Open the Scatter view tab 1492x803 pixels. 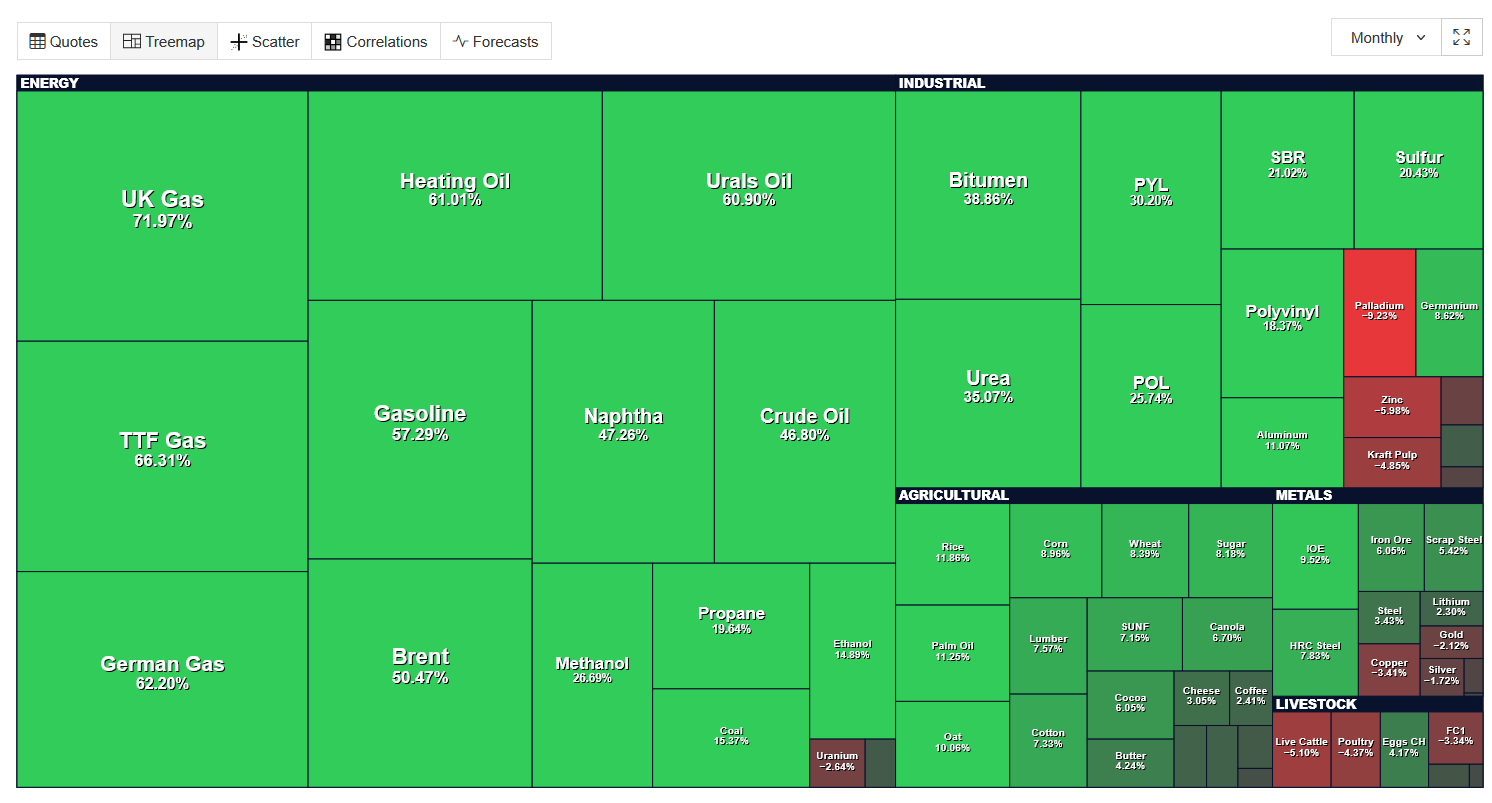pyautogui.click(x=265, y=41)
